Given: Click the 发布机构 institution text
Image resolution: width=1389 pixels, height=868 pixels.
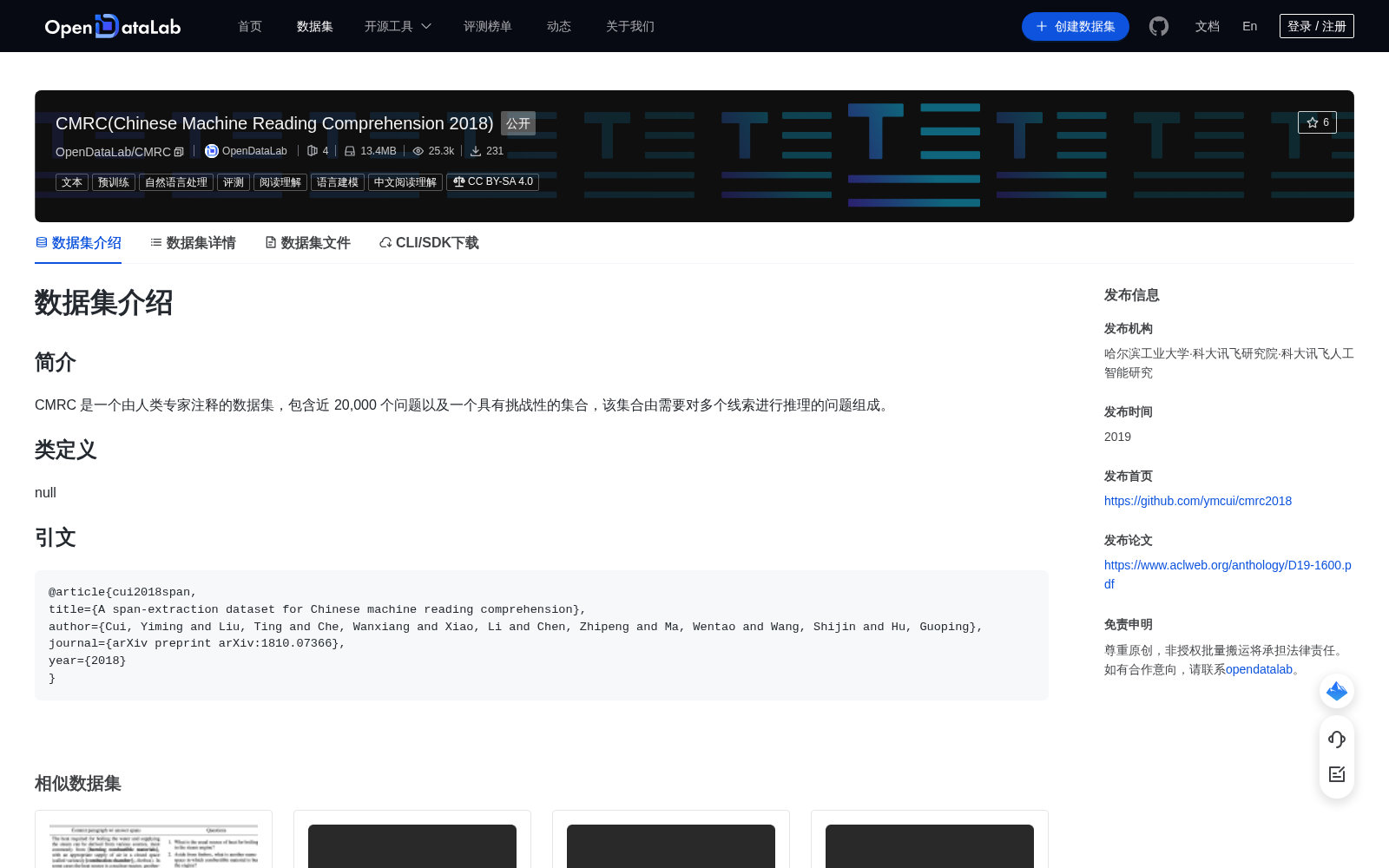Looking at the screenshot, I should coord(1229,363).
